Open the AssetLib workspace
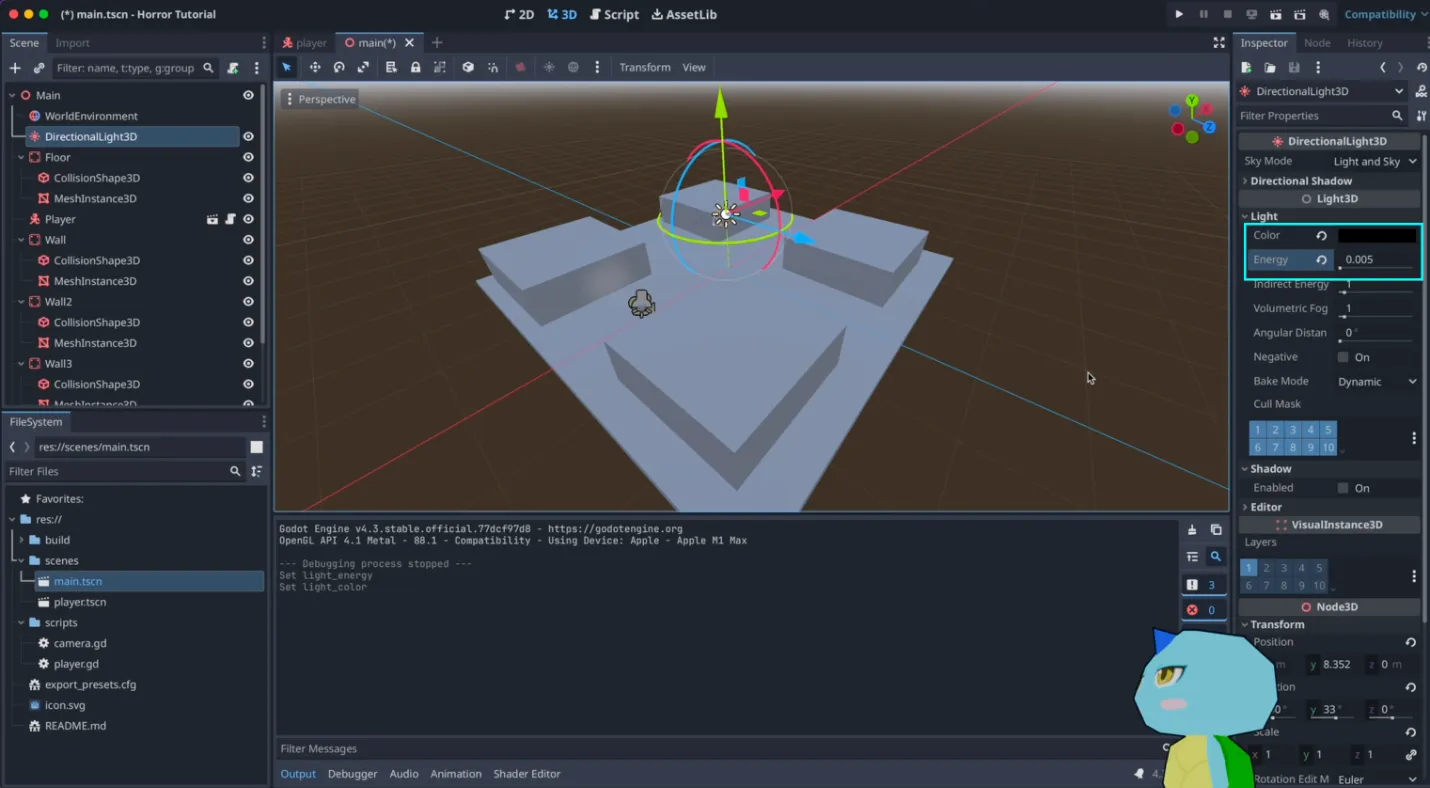Image resolution: width=1430 pixels, height=788 pixels. pos(684,14)
